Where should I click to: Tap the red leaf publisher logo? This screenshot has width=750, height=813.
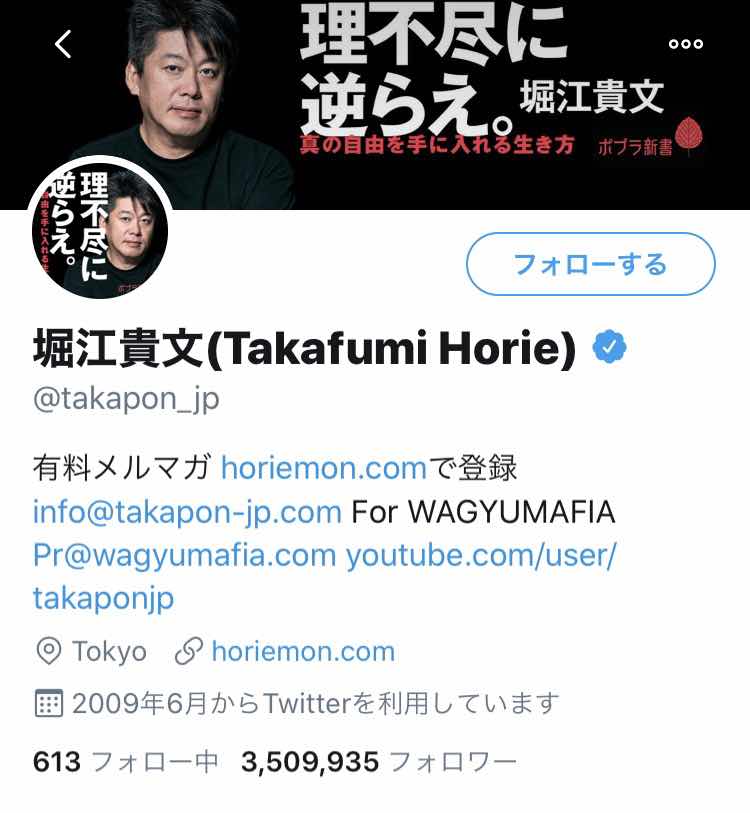(688, 135)
